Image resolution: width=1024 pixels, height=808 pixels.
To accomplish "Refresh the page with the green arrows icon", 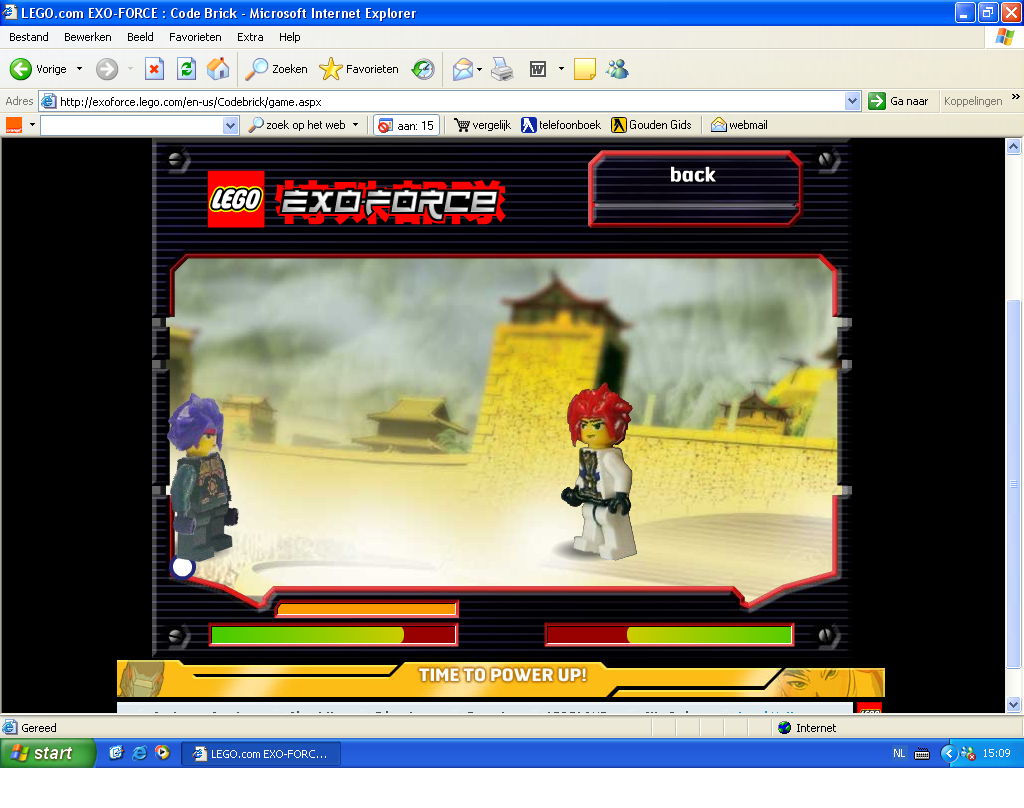I will tap(187, 69).
